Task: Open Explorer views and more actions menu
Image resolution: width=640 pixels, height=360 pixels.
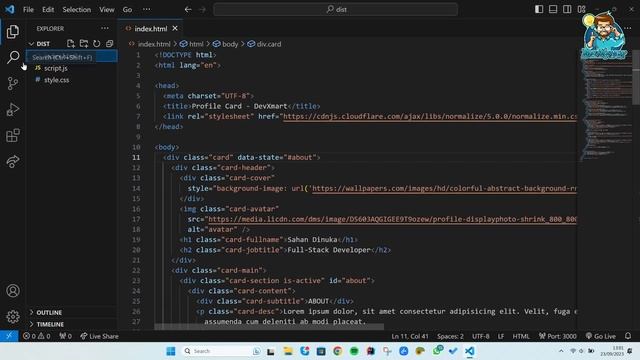Action: (x=105, y=28)
